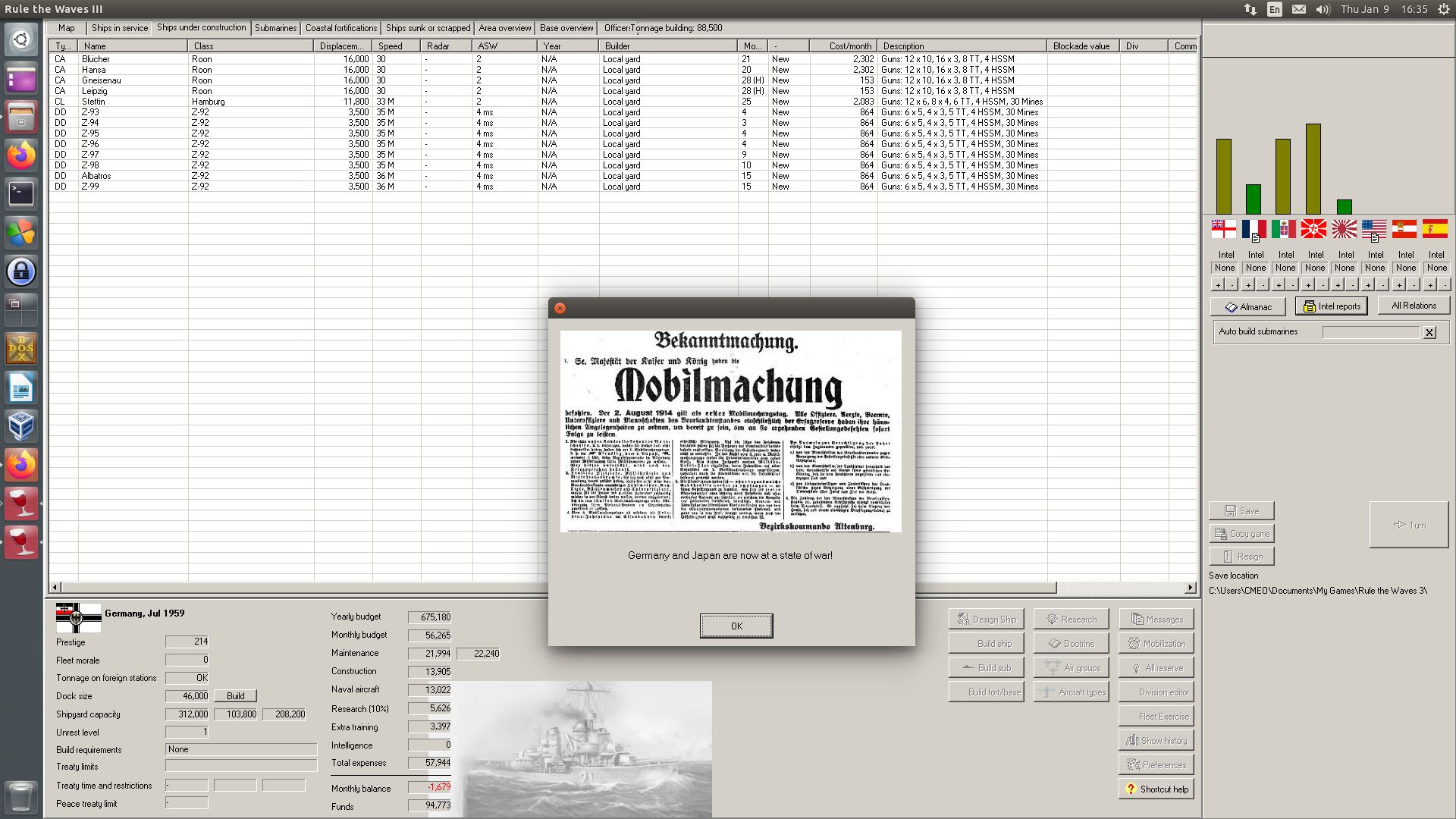Click the Copy game button

coord(1241,534)
